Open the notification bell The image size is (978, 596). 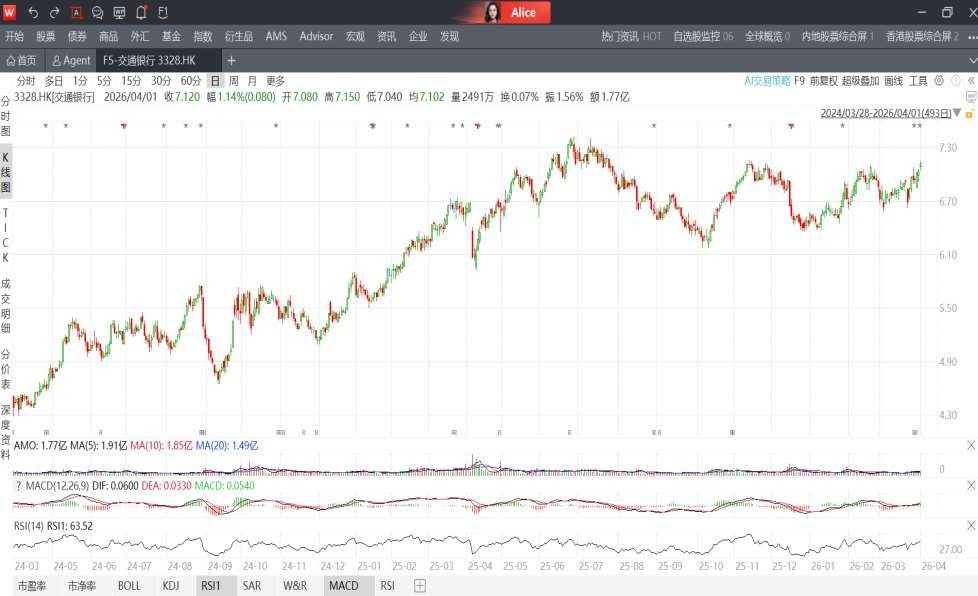[141, 13]
